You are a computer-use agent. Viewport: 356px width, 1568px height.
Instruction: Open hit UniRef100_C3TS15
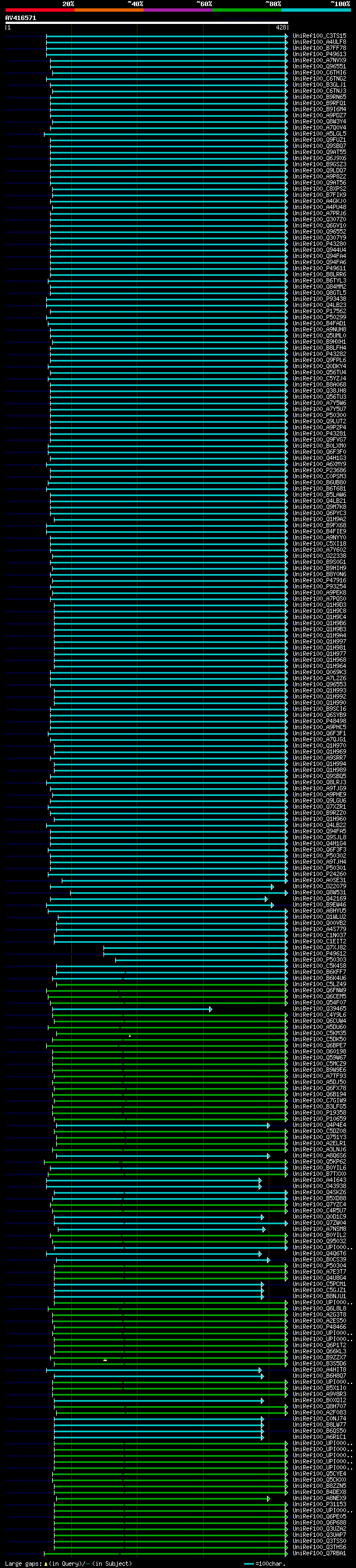[x=319, y=36]
